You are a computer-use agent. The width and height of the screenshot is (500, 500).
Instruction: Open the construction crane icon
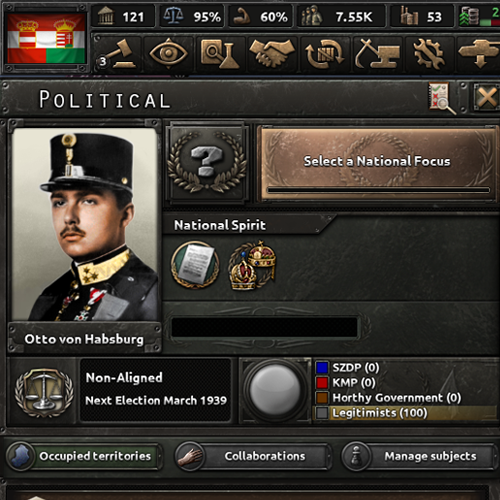pos(377,53)
